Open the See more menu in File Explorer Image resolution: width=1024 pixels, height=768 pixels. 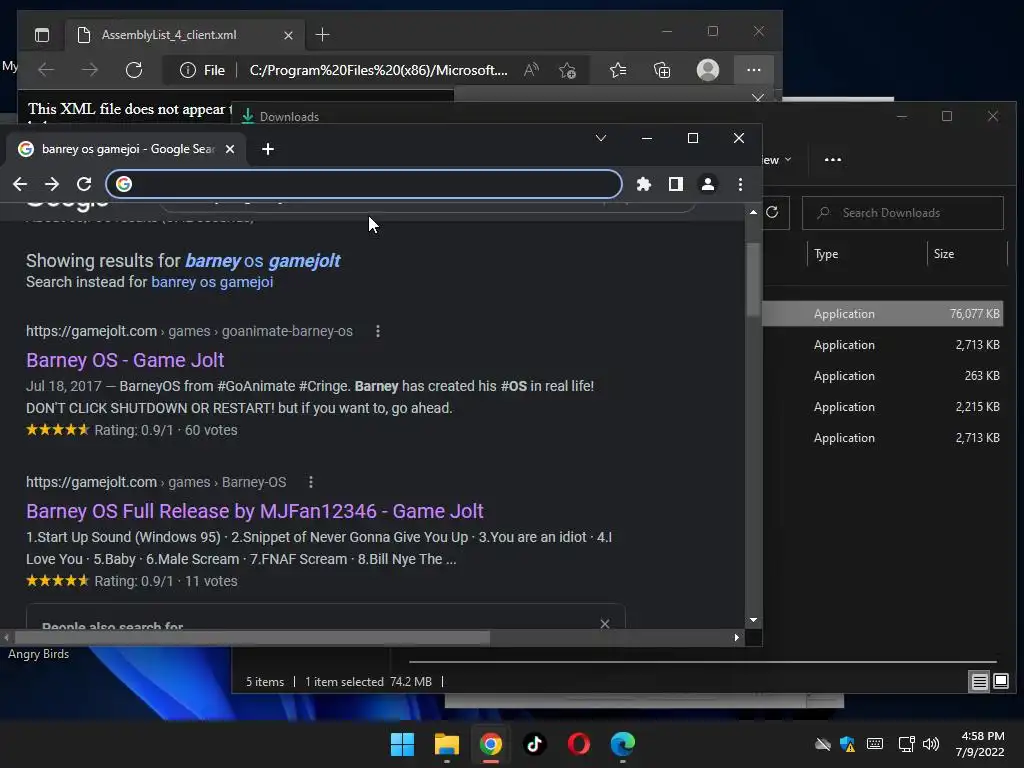(833, 159)
